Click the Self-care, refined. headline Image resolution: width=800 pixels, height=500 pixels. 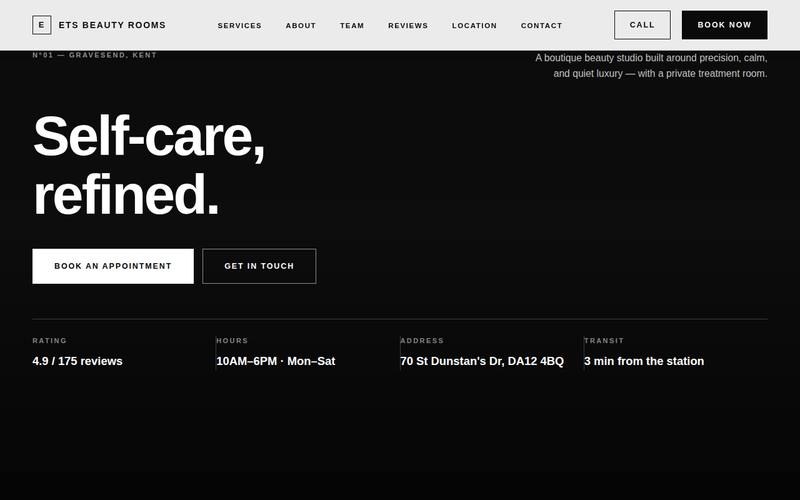pyautogui.click(x=149, y=165)
